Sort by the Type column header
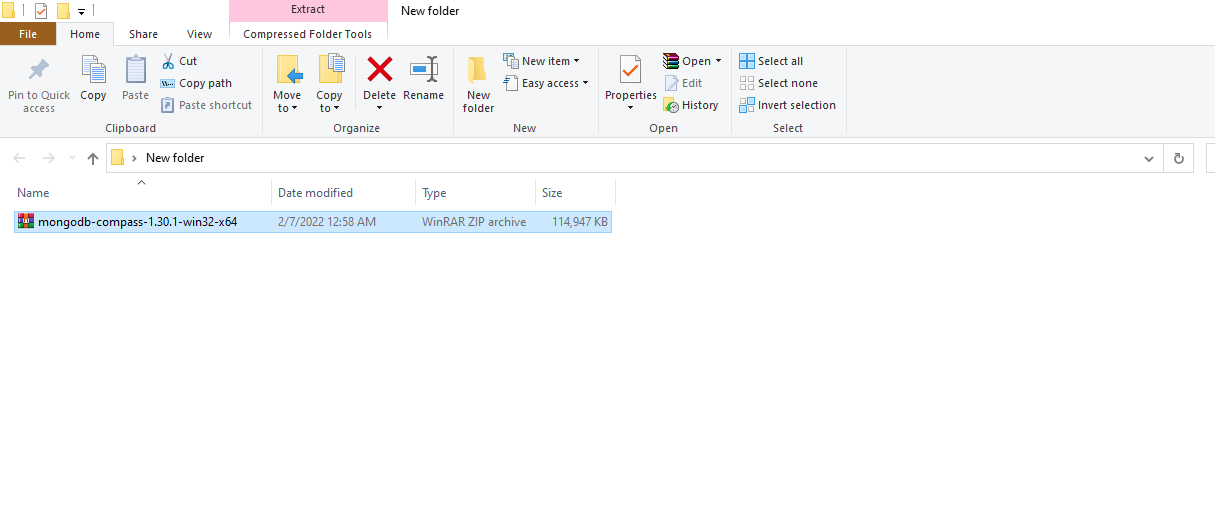Viewport: 1215px width, 521px height. click(x=476, y=193)
